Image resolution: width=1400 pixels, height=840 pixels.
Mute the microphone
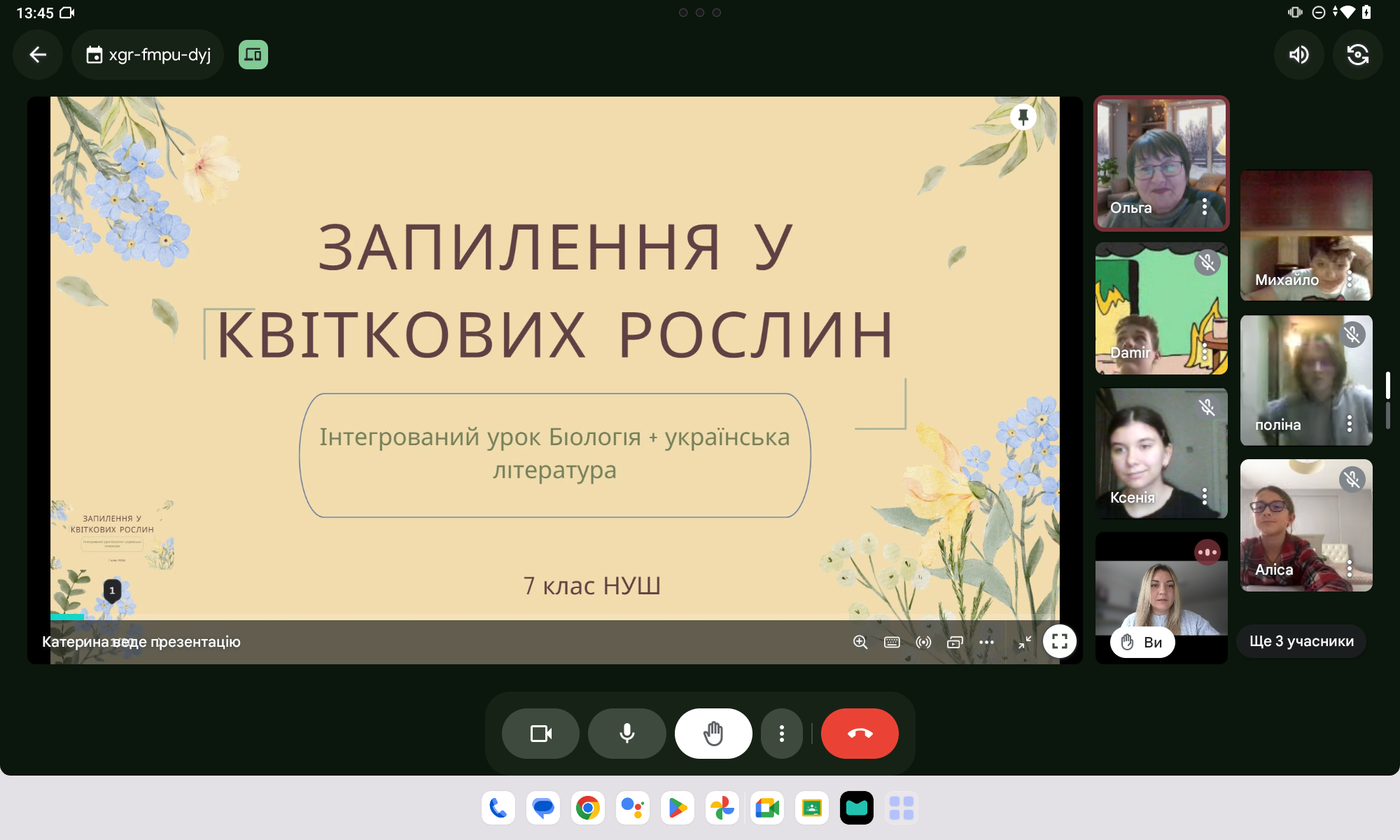(626, 734)
